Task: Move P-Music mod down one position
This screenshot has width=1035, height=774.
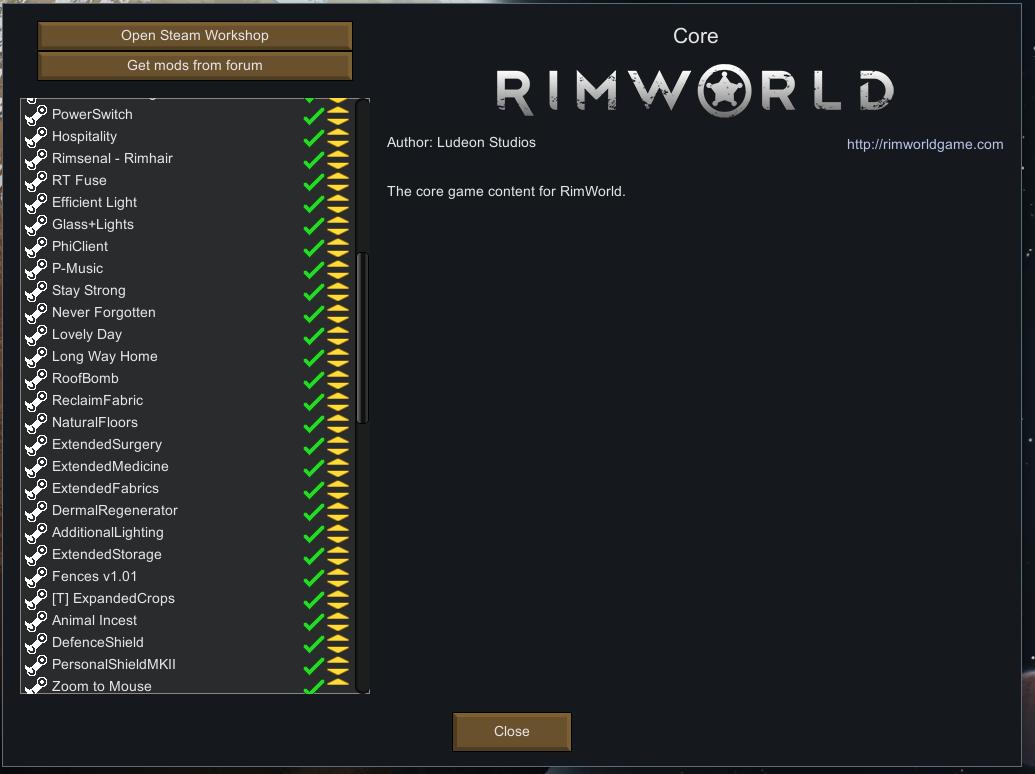Action: [338, 274]
